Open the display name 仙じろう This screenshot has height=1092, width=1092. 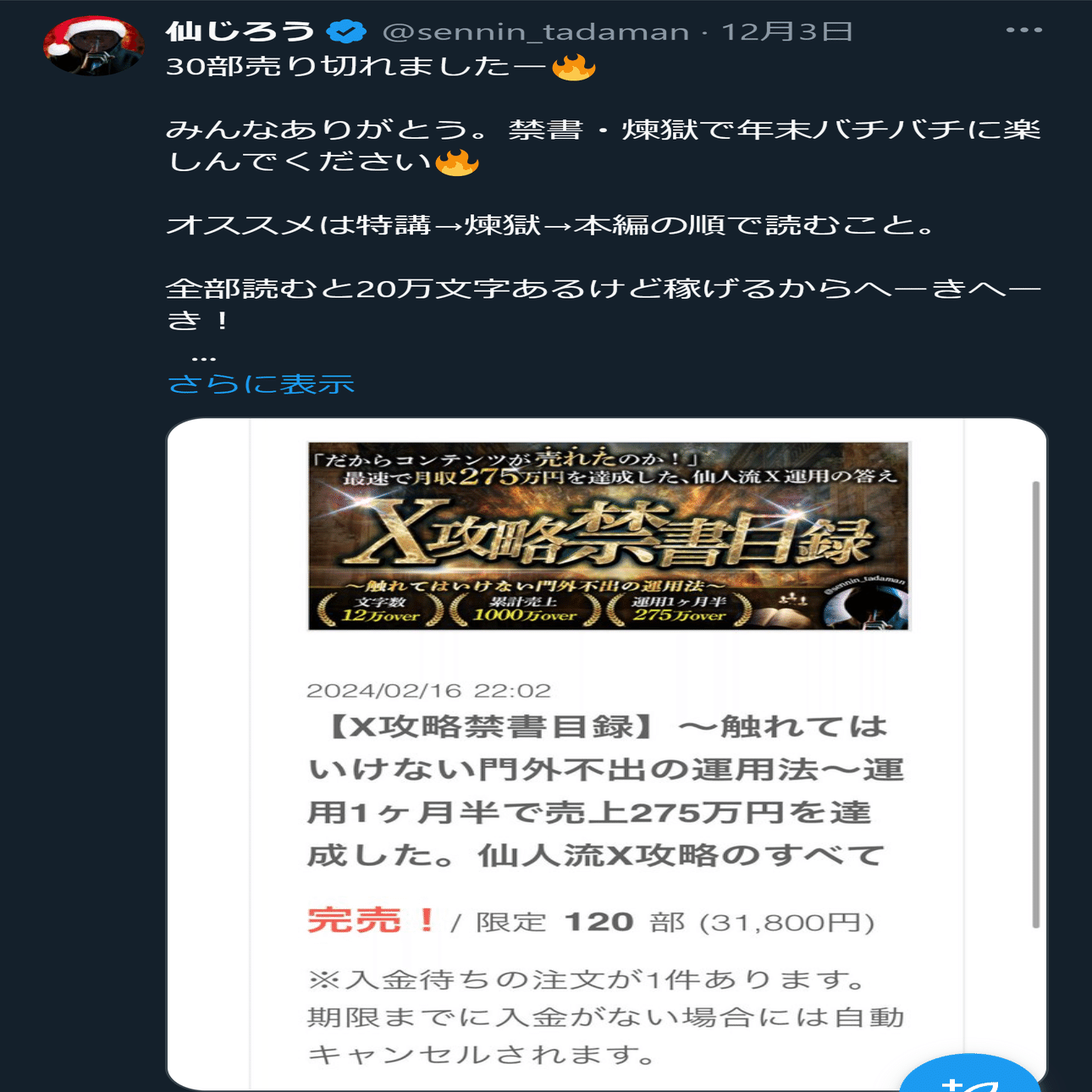click(240, 31)
